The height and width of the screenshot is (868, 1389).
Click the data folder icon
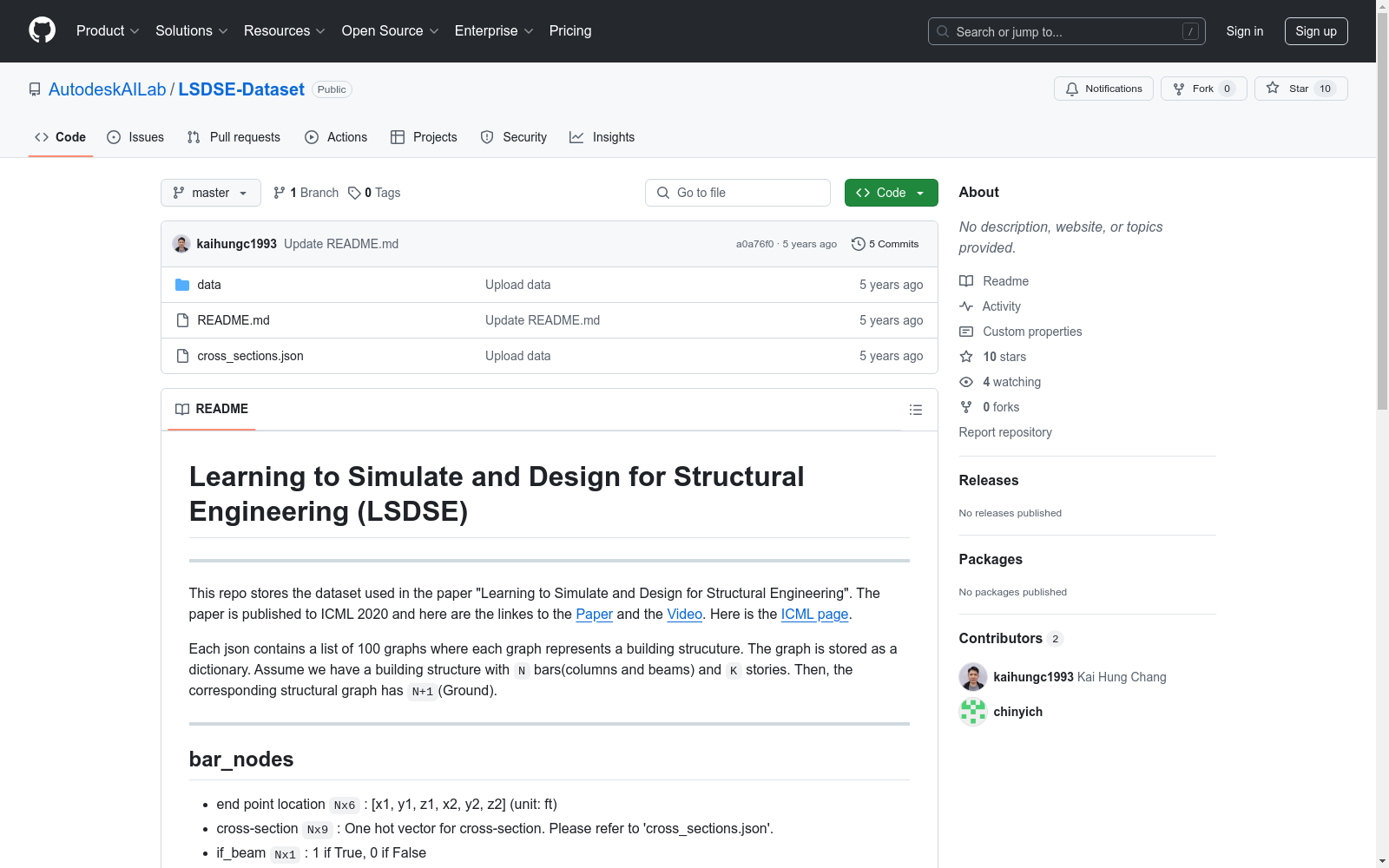point(182,285)
